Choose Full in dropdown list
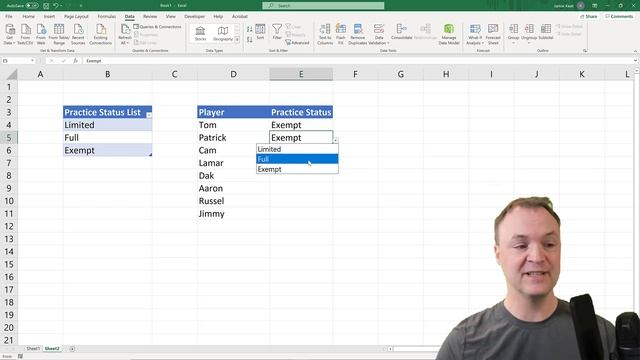 [297, 159]
